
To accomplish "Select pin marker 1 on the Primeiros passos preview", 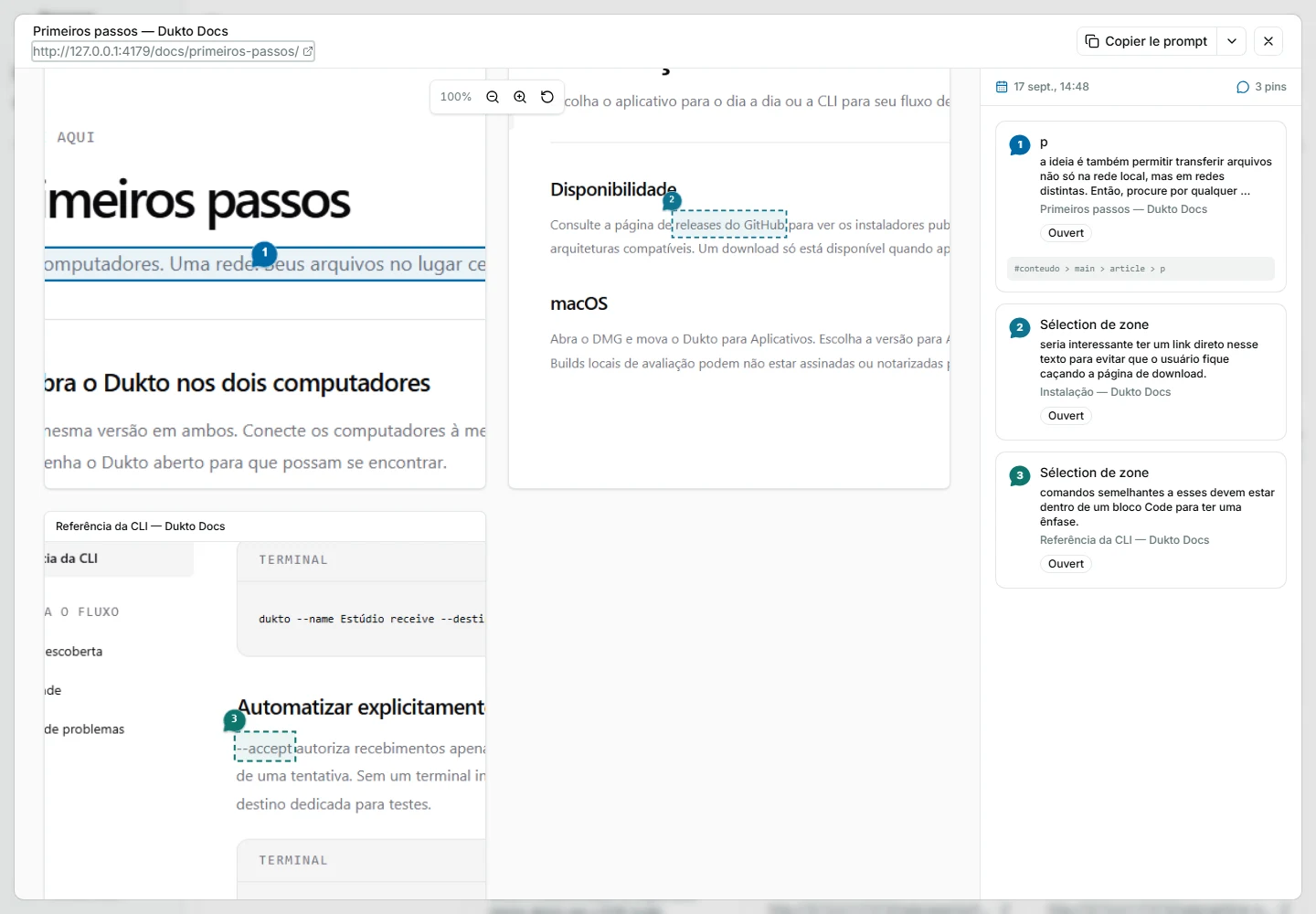I will point(264,253).
